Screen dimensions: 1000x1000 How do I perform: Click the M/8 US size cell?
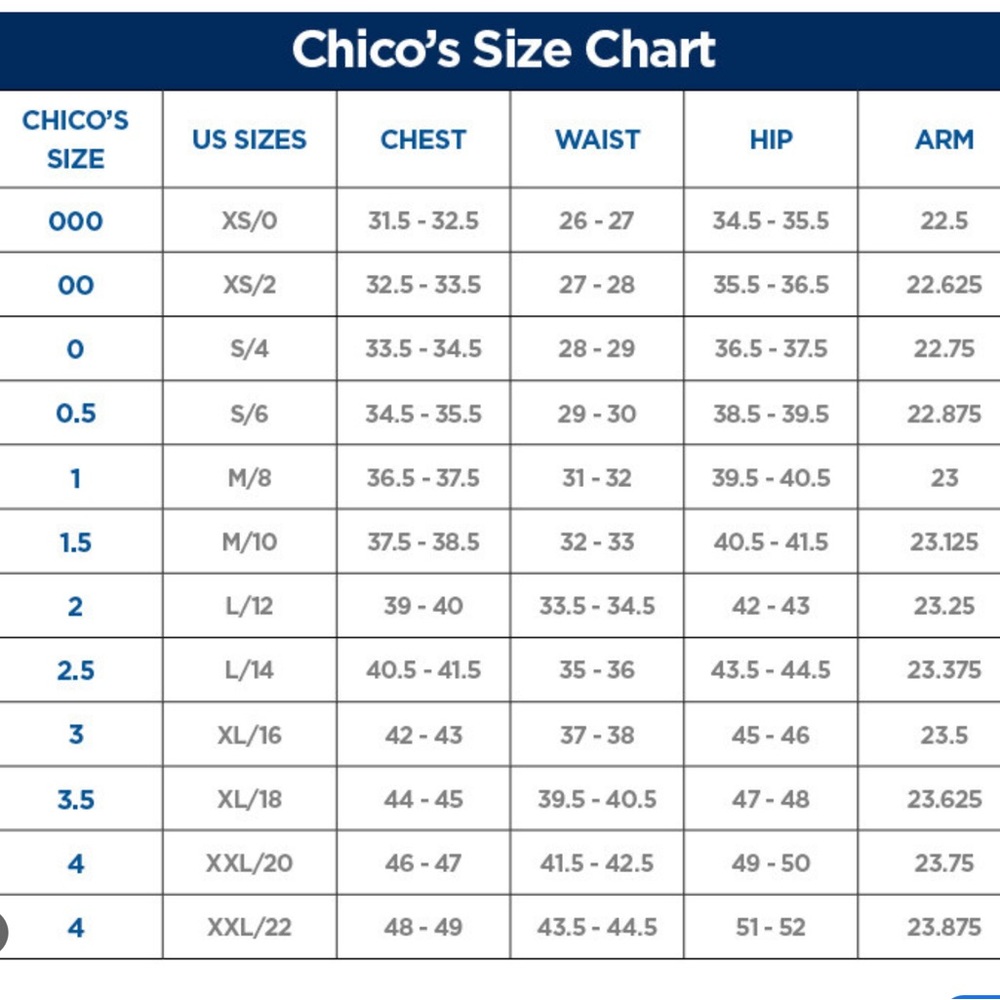click(x=249, y=478)
